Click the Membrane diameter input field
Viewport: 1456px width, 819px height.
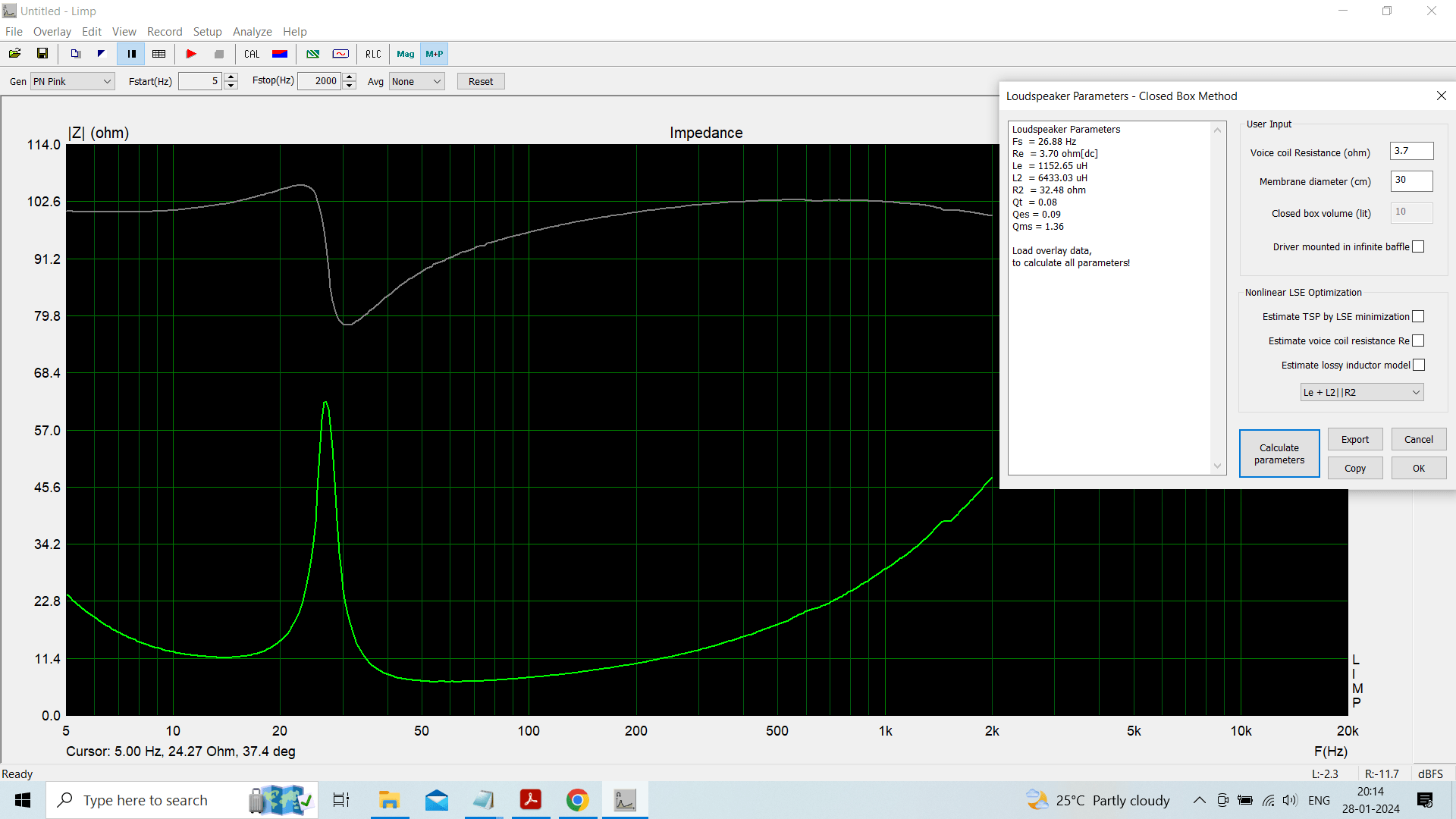[x=1411, y=180]
